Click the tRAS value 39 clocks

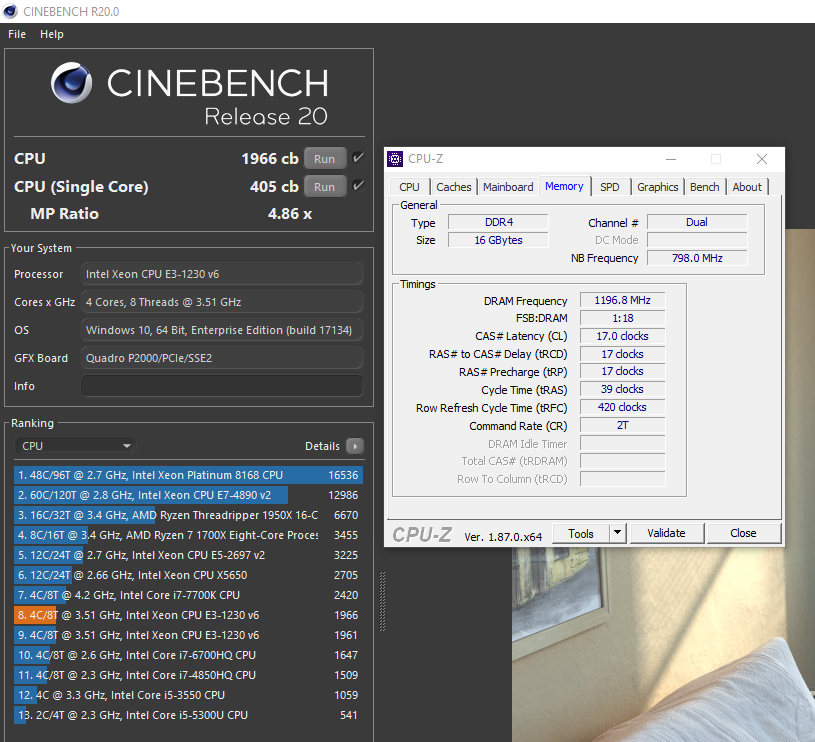point(622,389)
